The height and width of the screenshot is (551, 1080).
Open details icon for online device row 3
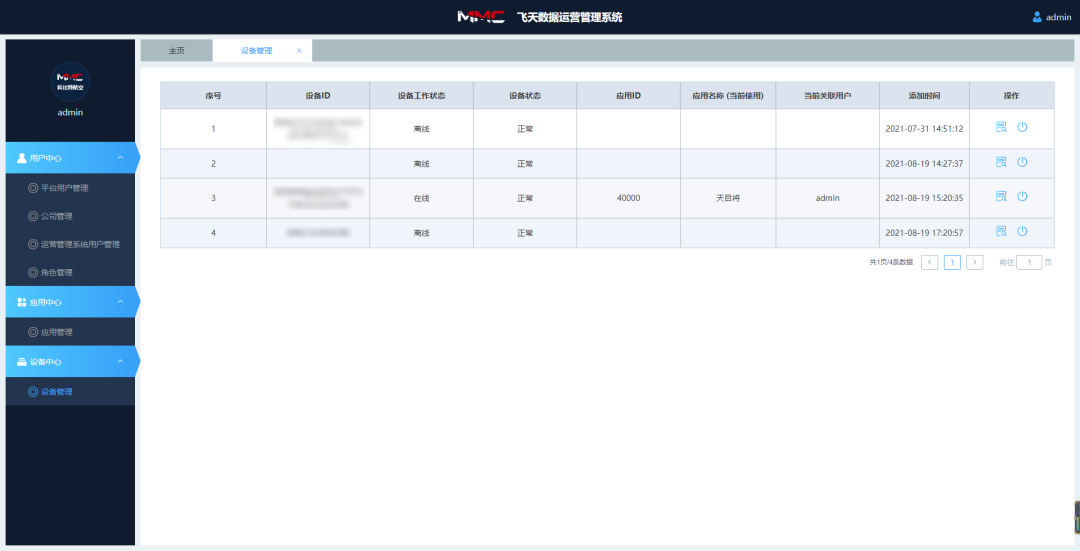[x=1001, y=197]
